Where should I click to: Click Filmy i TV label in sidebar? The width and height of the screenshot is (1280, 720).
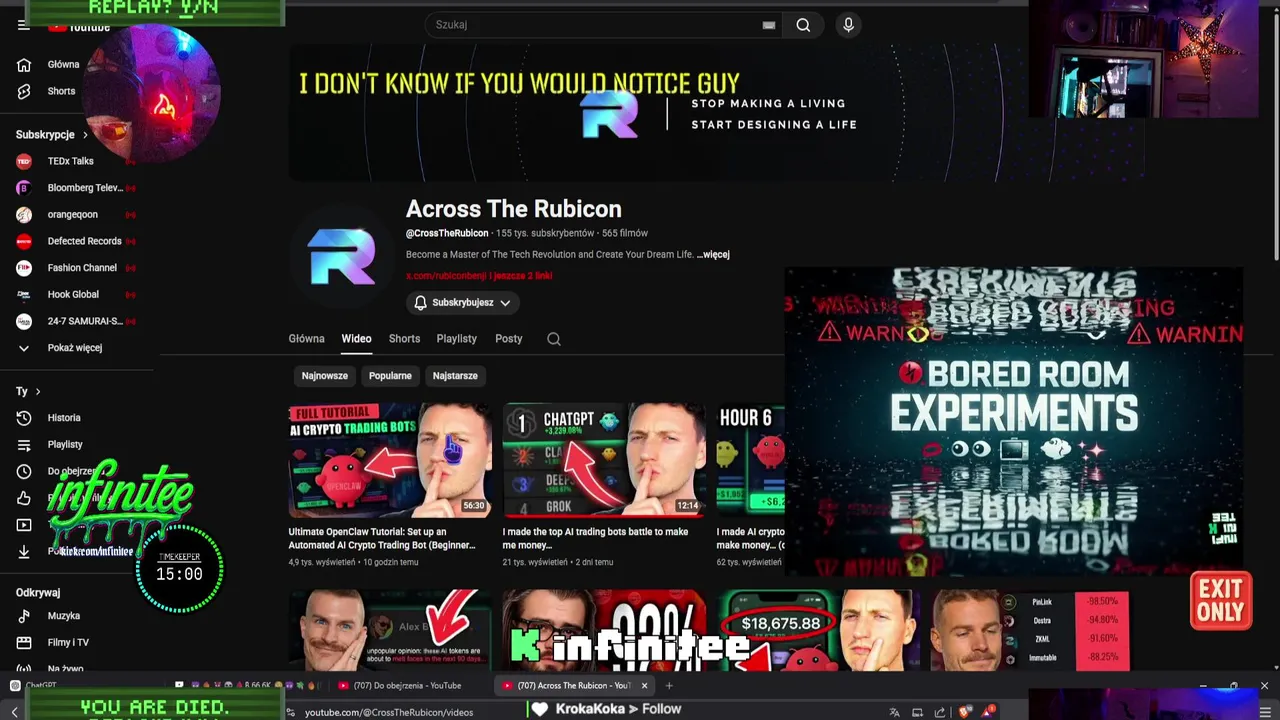pyautogui.click(x=68, y=643)
